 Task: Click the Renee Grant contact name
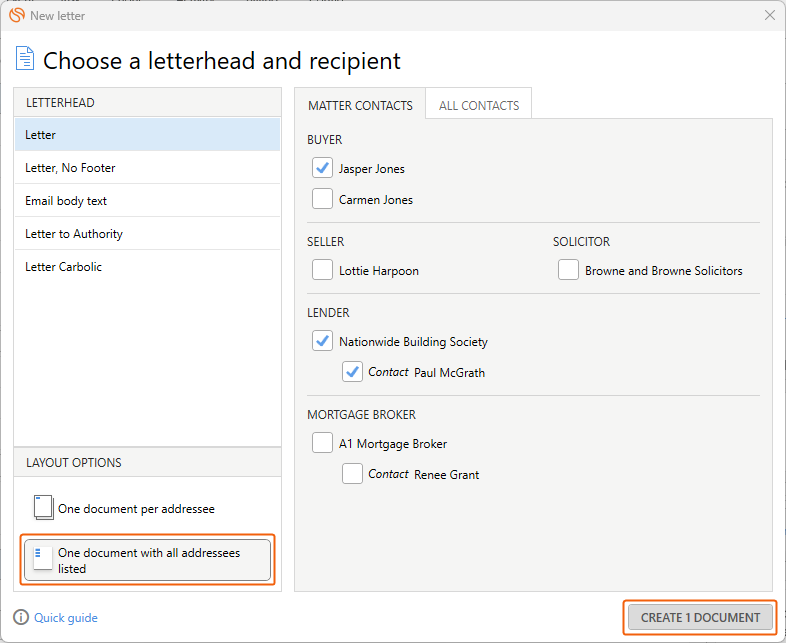(x=446, y=475)
